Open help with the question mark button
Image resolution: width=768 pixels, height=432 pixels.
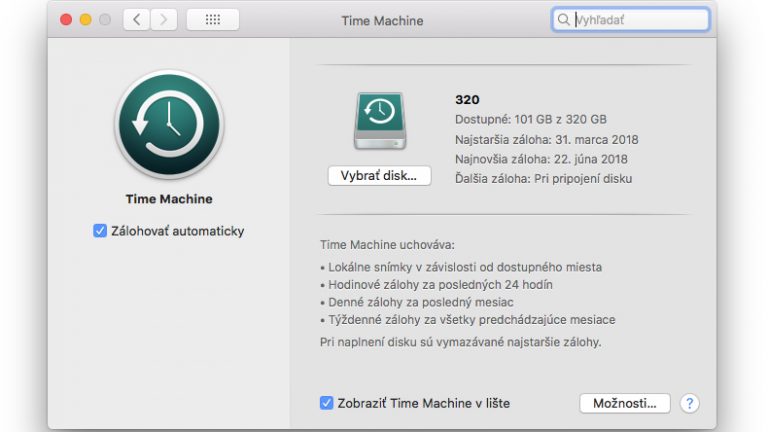point(689,404)
